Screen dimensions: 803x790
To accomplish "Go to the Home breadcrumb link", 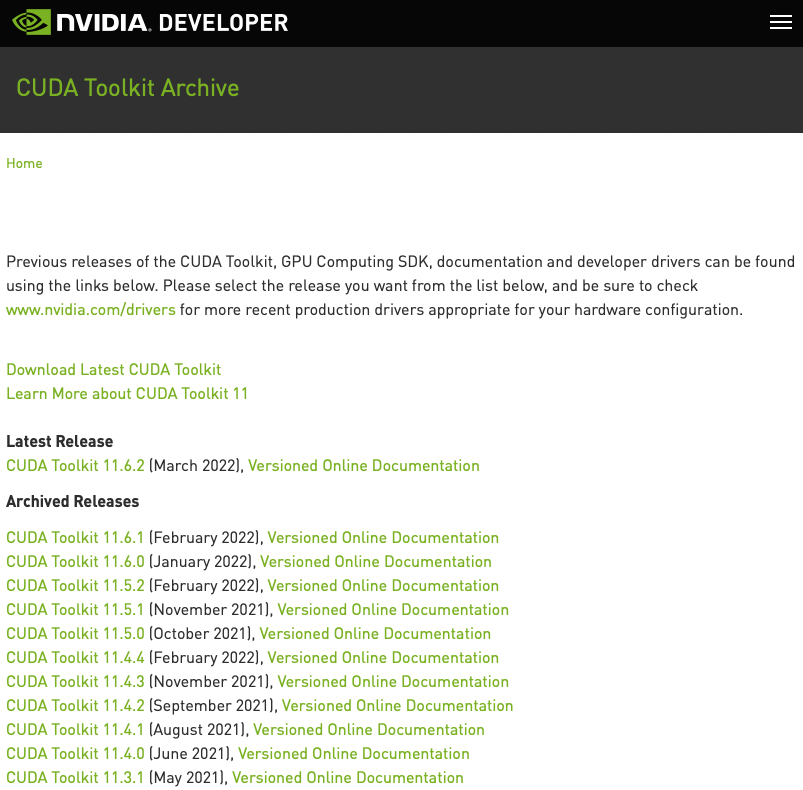I will click(x=24, y=163).
